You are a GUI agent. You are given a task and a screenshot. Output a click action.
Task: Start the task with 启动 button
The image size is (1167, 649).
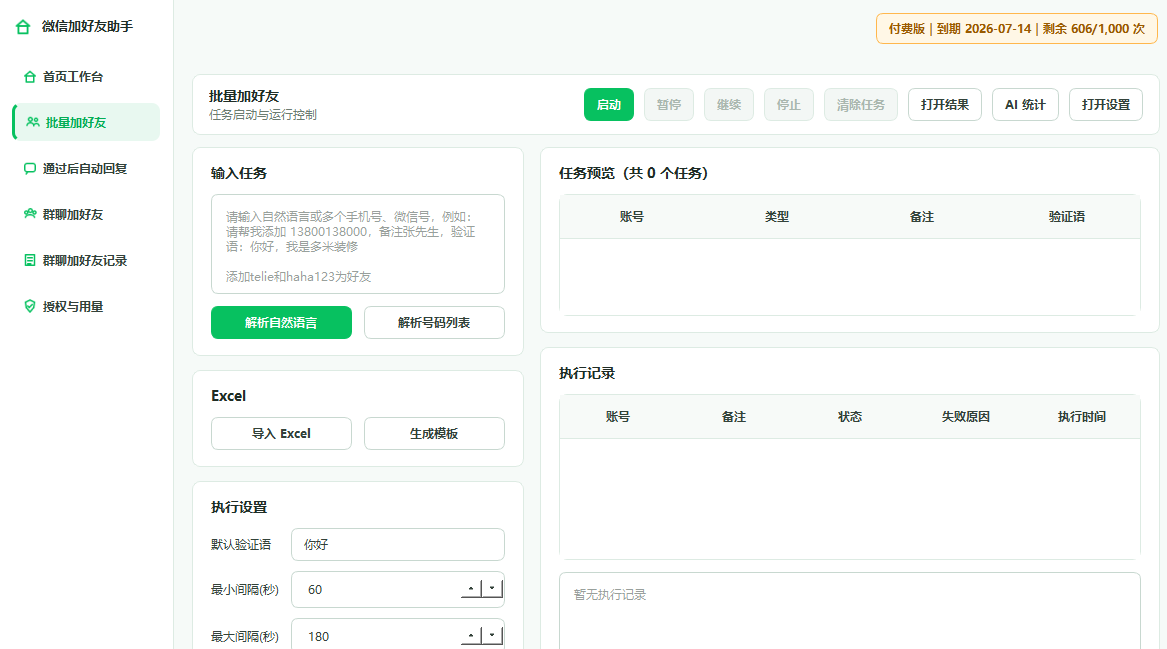609,105
